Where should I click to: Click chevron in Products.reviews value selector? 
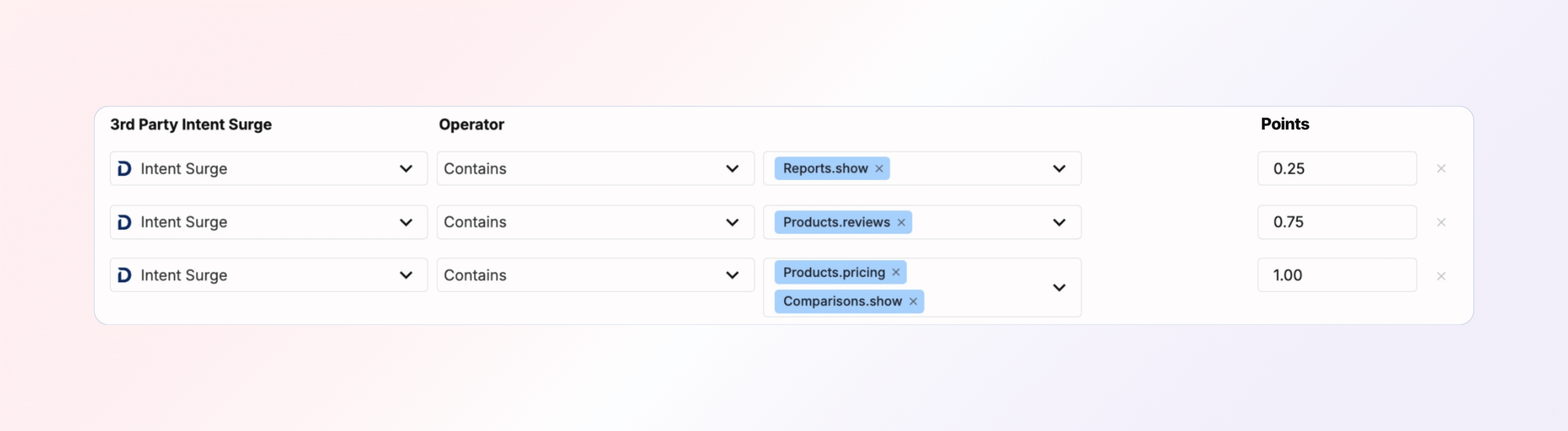[1059, 223]
